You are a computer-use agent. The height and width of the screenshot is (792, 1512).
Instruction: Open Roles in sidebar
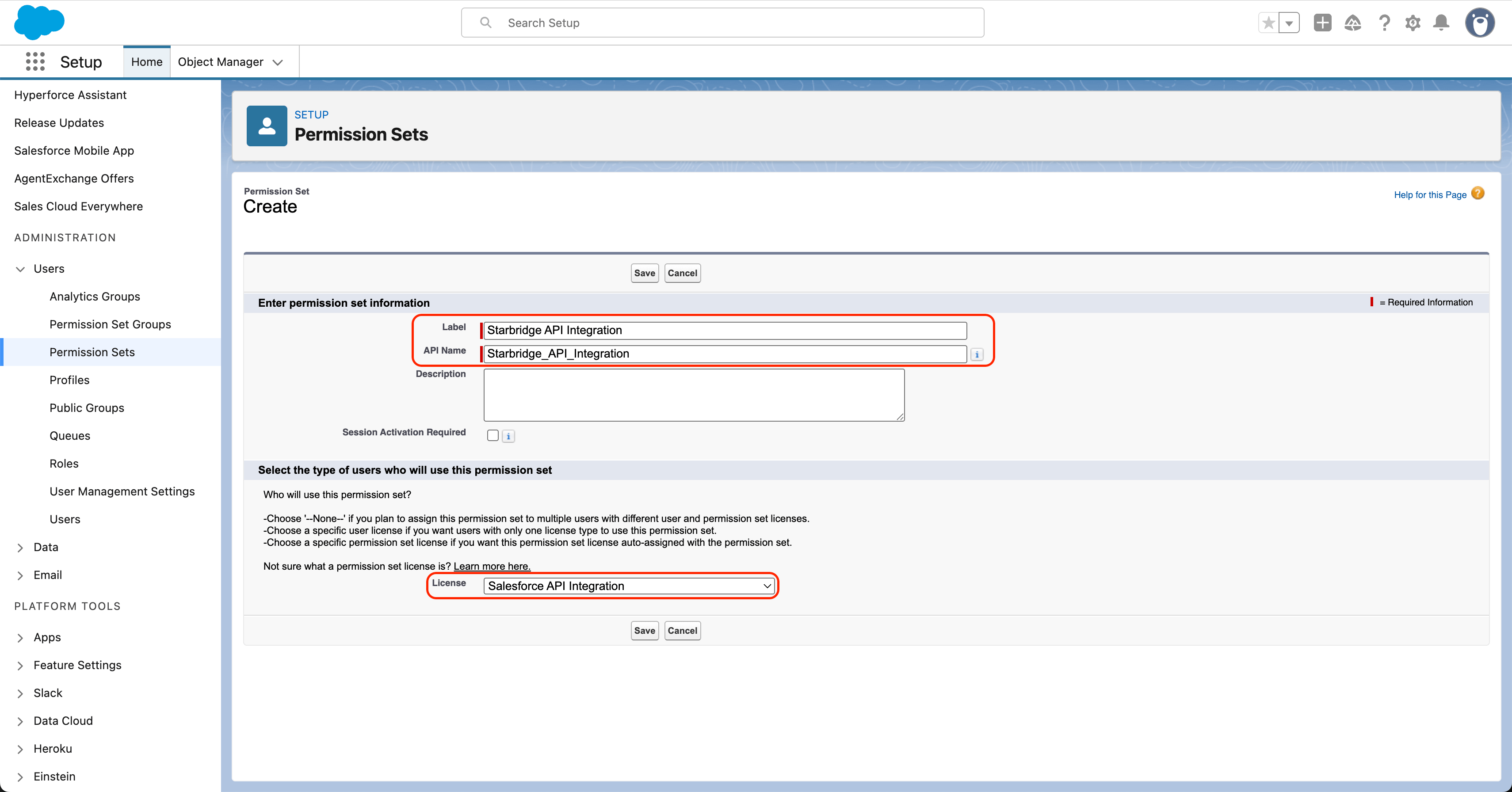64,464
